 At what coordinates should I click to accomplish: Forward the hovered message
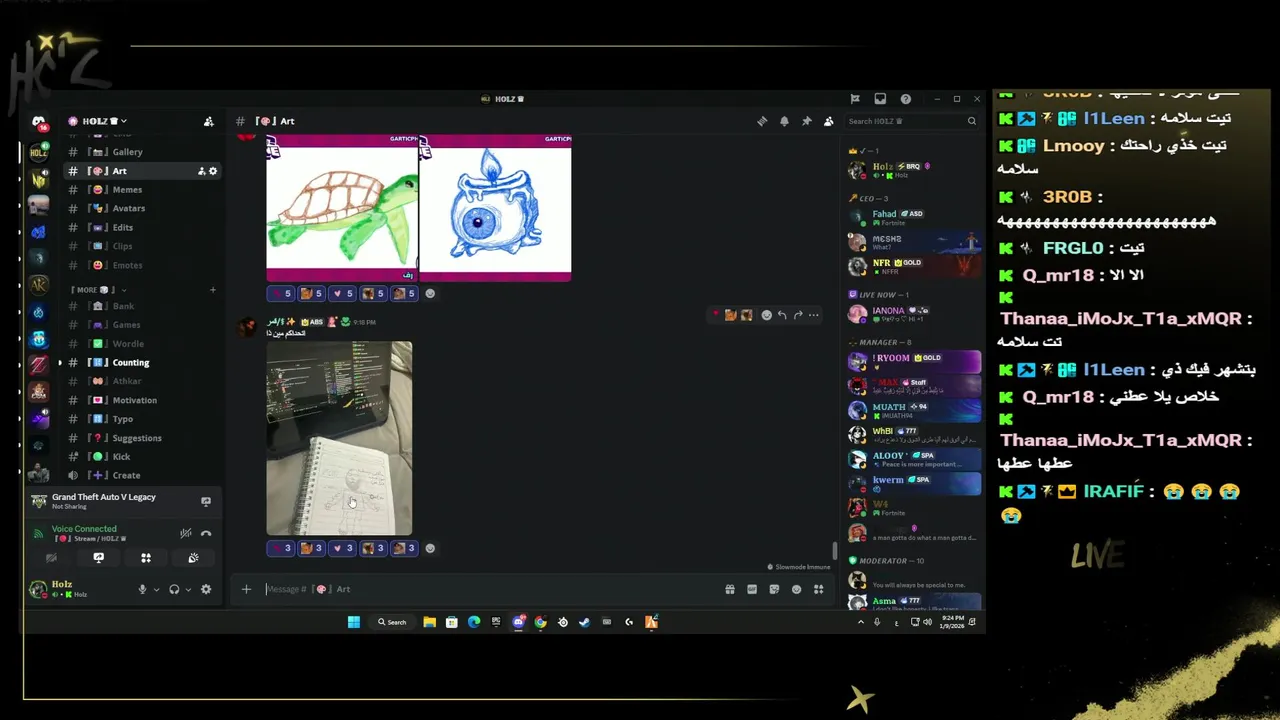coord(798,315)
